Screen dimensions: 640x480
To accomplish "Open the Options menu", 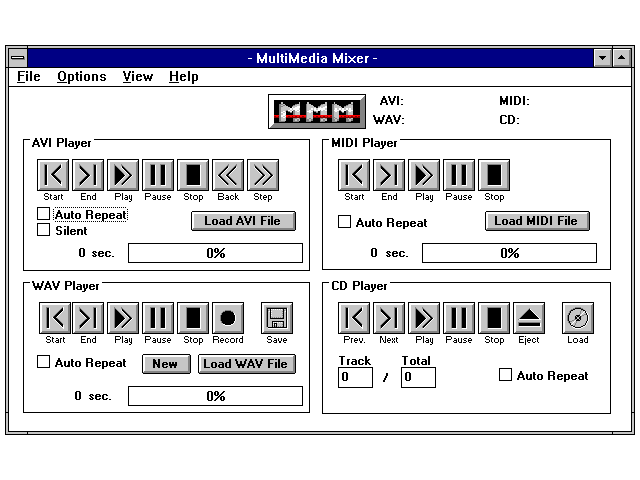I will [x=81, y=76].
